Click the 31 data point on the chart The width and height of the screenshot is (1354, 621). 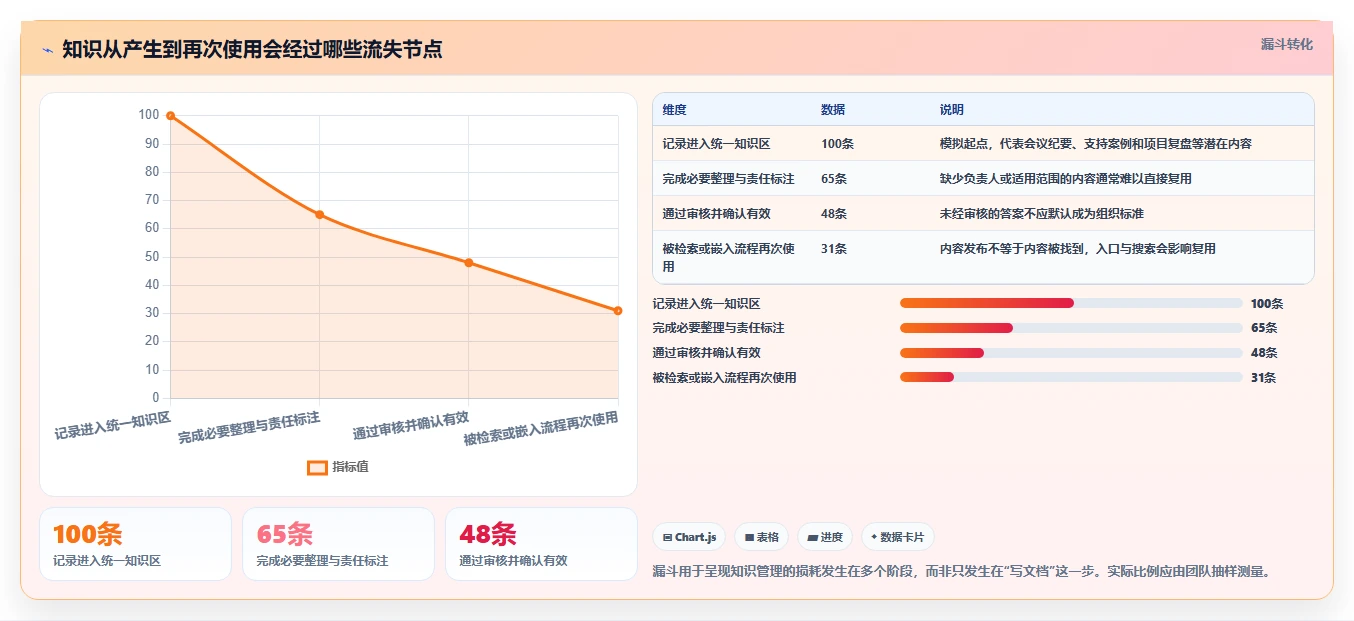point(618,311)
